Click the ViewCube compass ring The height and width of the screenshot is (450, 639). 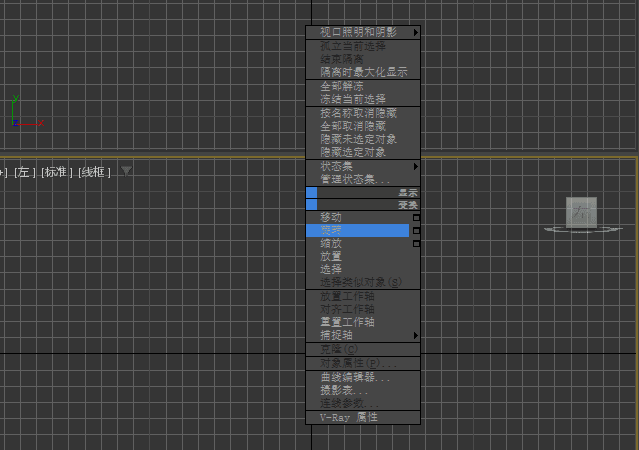click(x=584, y=229)
